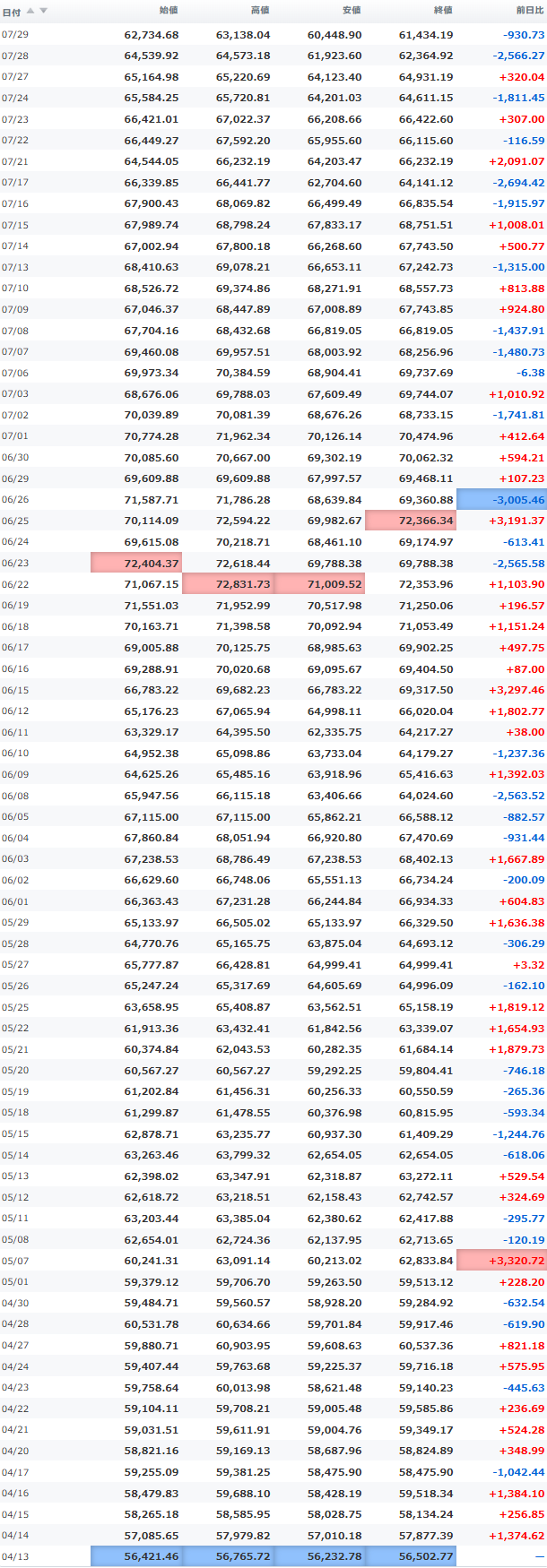Select the 04/15 low value 58,028.75
The image size is (547, 1568).
tap(334, 1514)
